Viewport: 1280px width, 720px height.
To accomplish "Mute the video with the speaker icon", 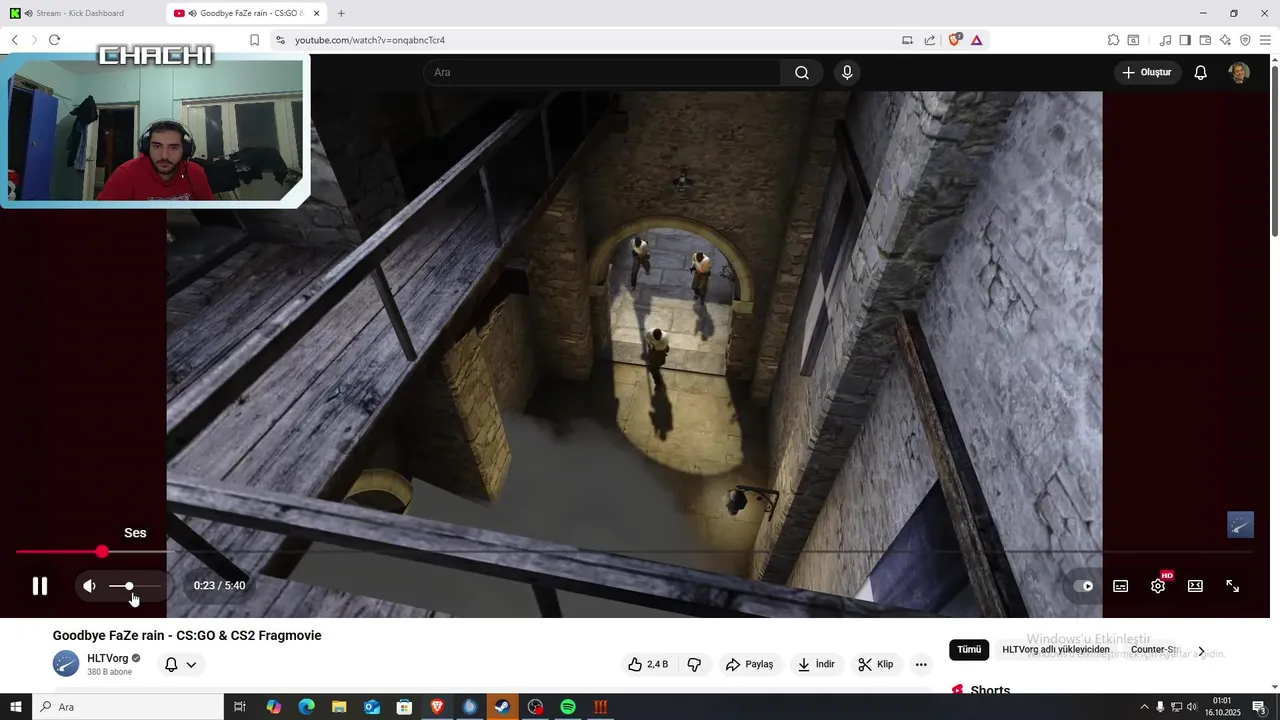I will pos(89,586).
